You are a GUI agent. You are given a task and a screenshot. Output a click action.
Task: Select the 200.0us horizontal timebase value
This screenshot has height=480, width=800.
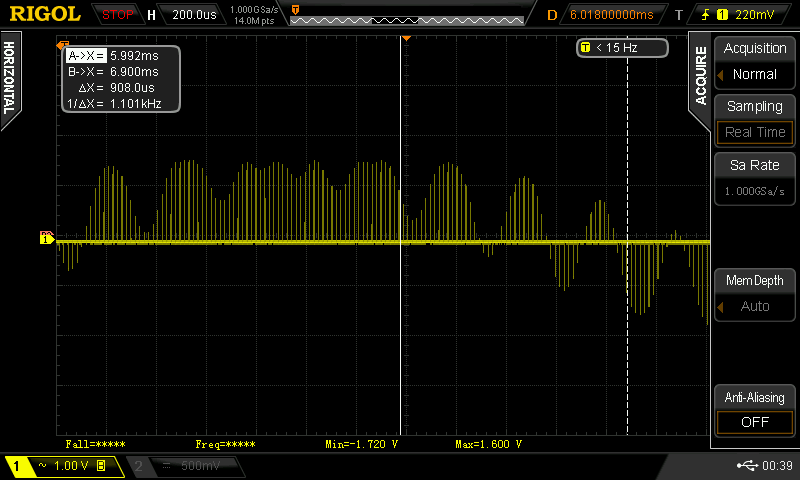pyautogui.click(x=194, y=15)
